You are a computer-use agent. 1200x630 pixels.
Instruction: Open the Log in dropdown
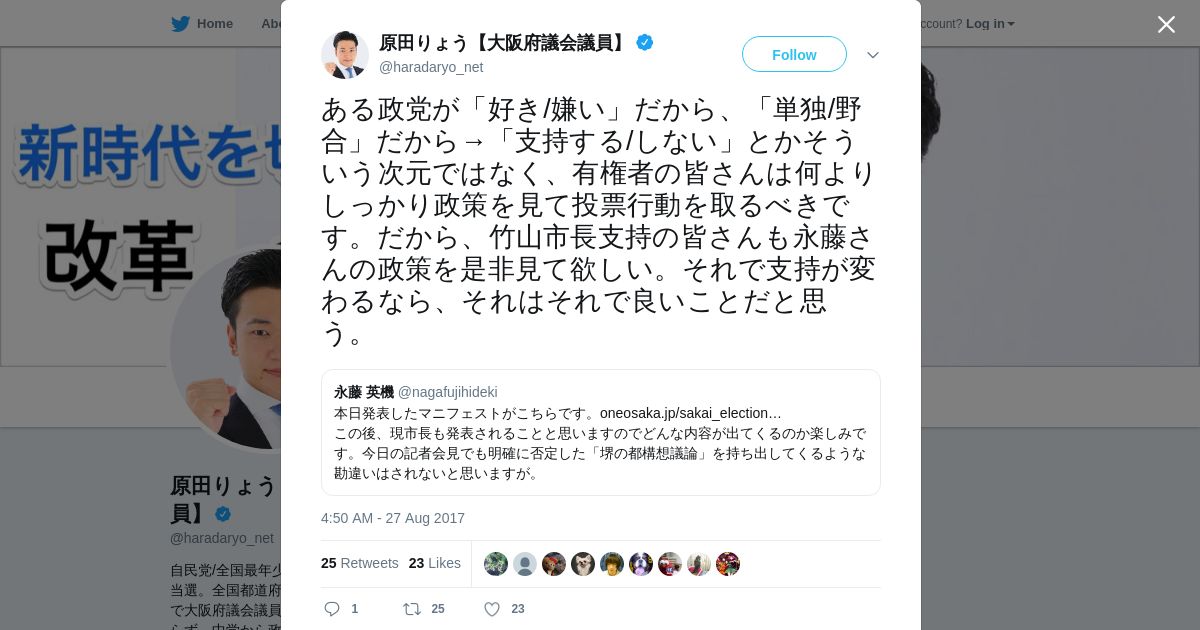pos(990,23)
